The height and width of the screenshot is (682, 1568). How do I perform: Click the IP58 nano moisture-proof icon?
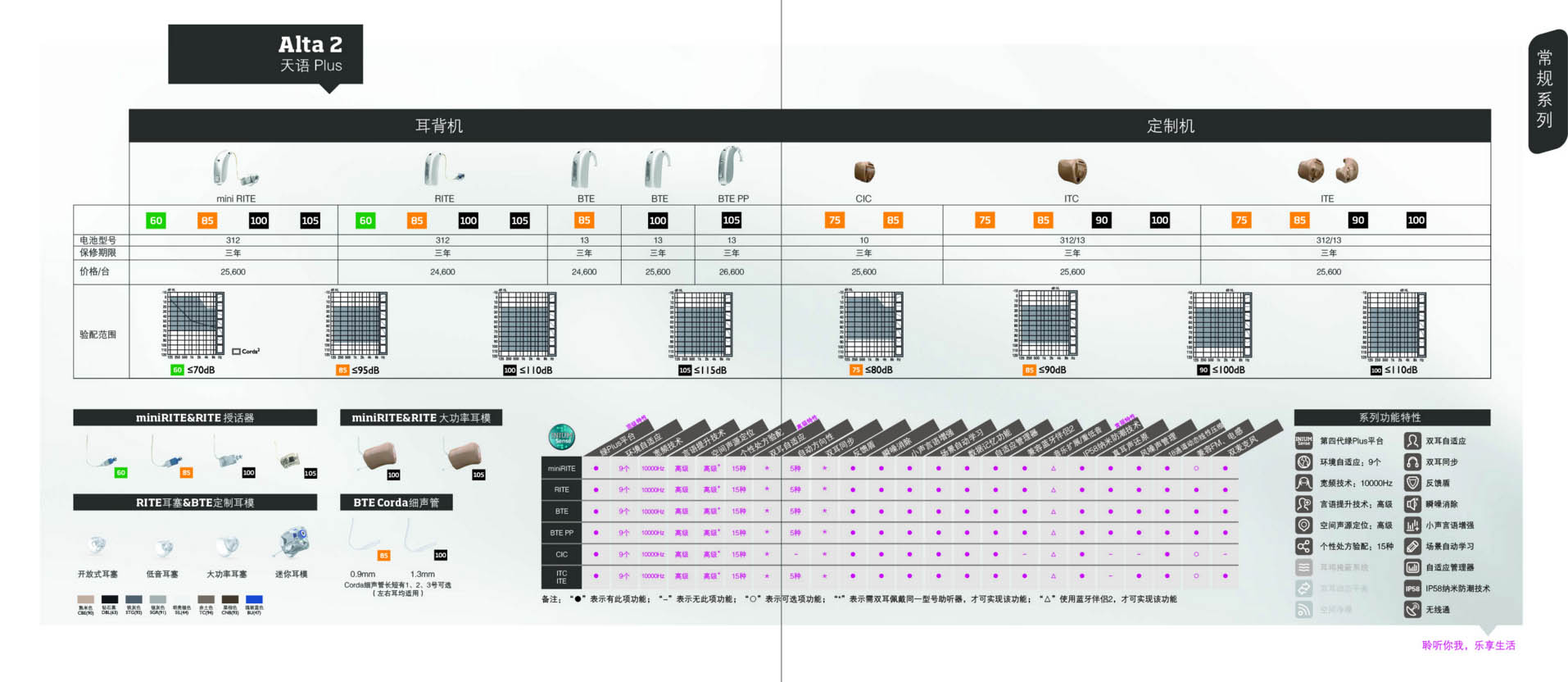[x=1412, y=589]
